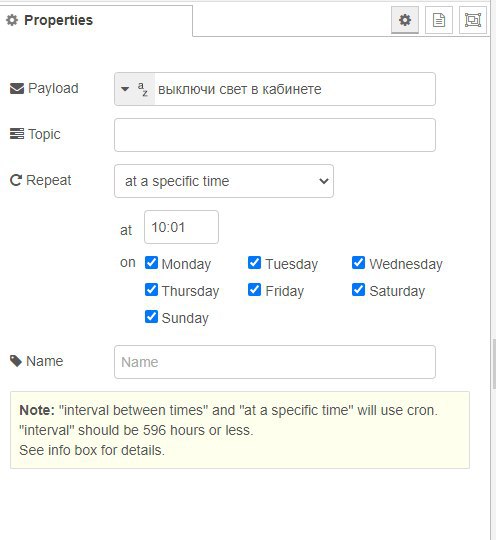
Task: Click the Name tag icon
Action: 16,361
